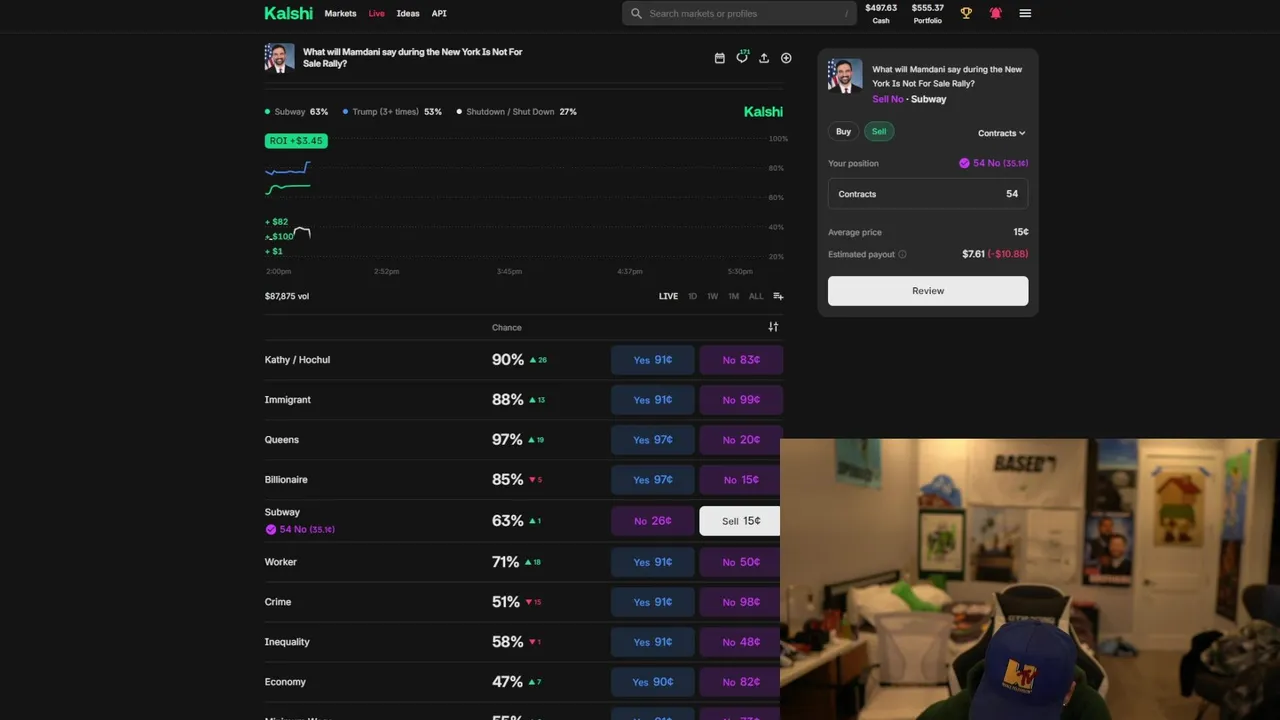Click the Chance column header
Screen dimensions: 1280x720
(507, 327)
